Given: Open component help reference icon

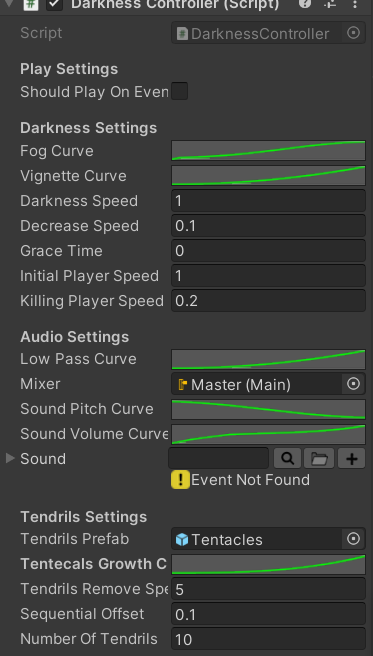Looking at the screenshot, I should pyautogui.click(x=305, y=4).
